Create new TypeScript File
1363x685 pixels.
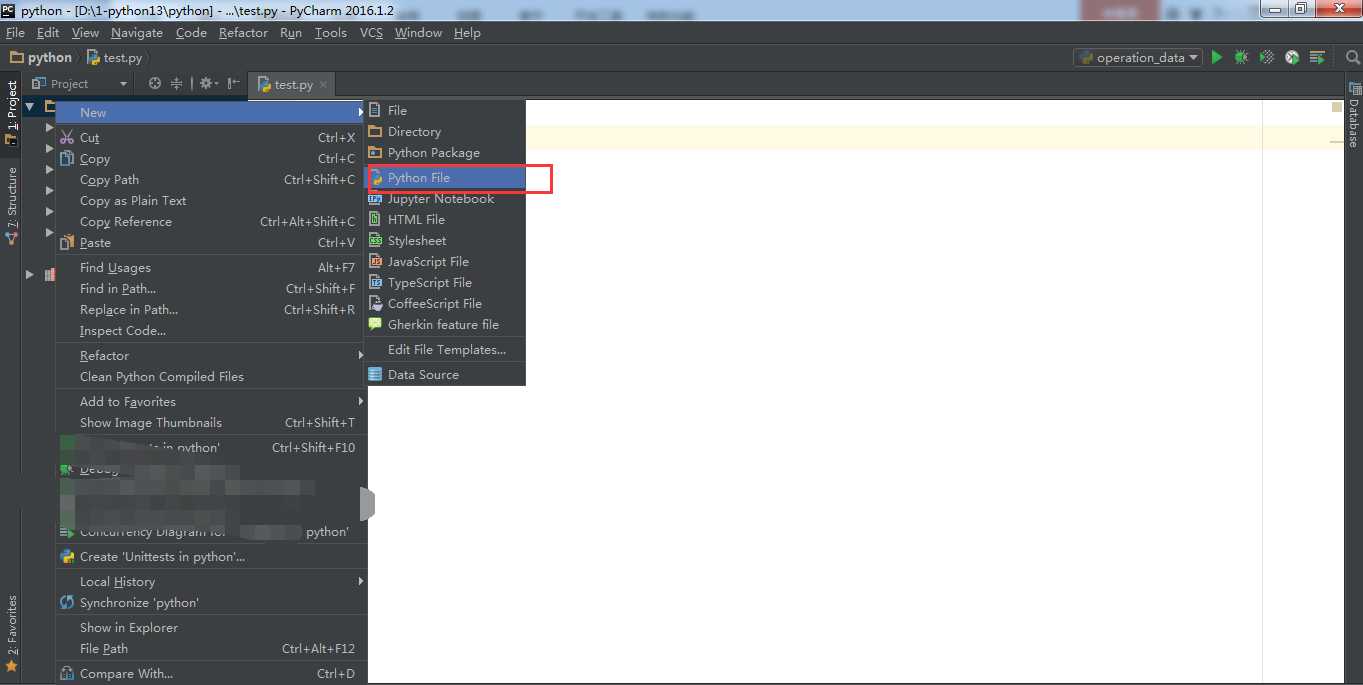tap(445, 282)
